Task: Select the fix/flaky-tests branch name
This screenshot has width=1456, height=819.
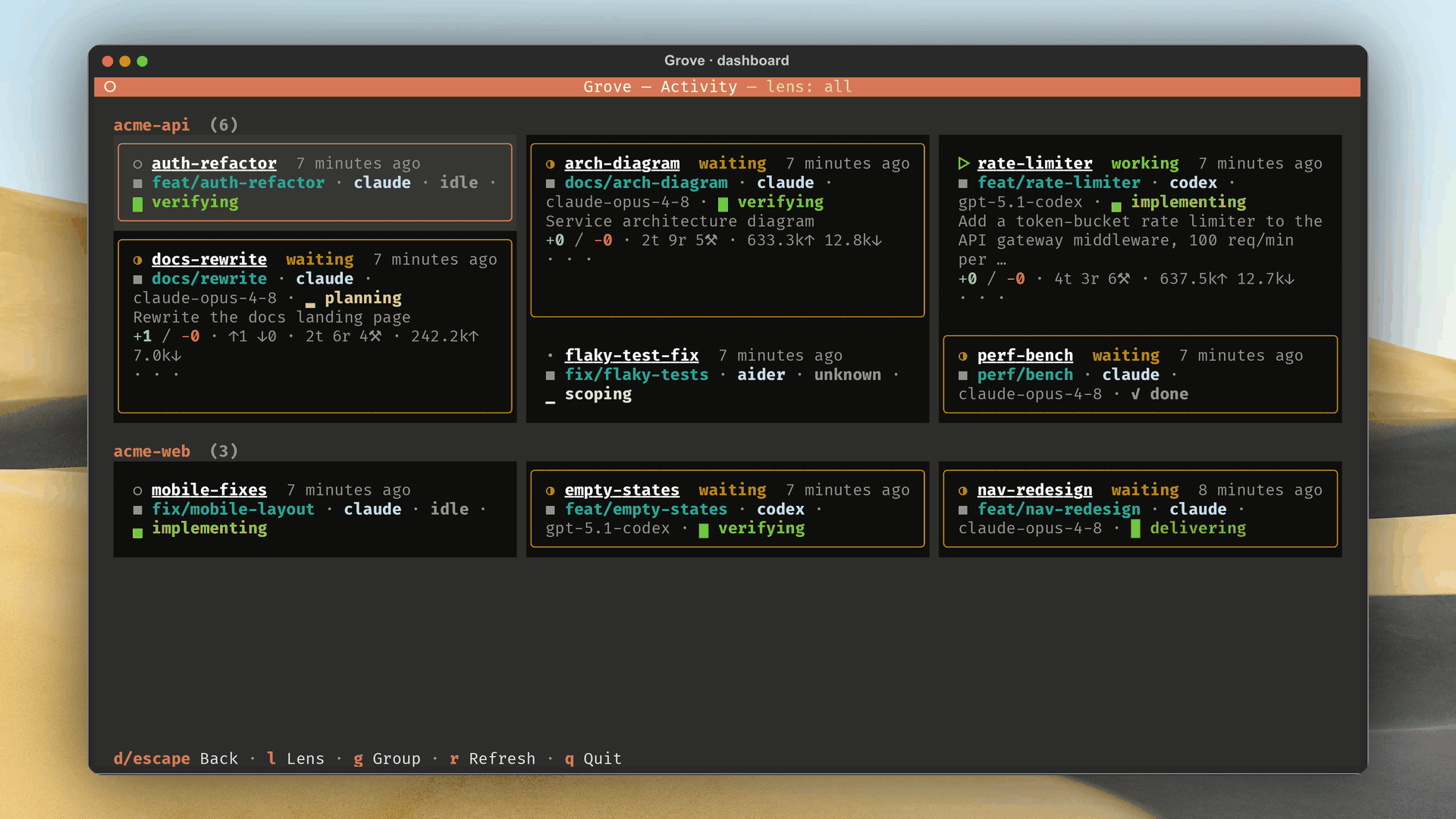Action: (x=636, y=375)
